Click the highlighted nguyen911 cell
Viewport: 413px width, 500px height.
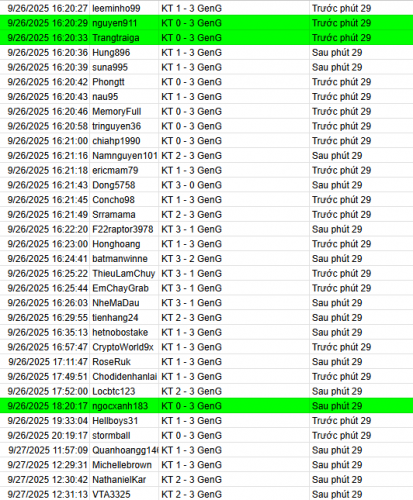pyautogui.click(x=124, y=23)
